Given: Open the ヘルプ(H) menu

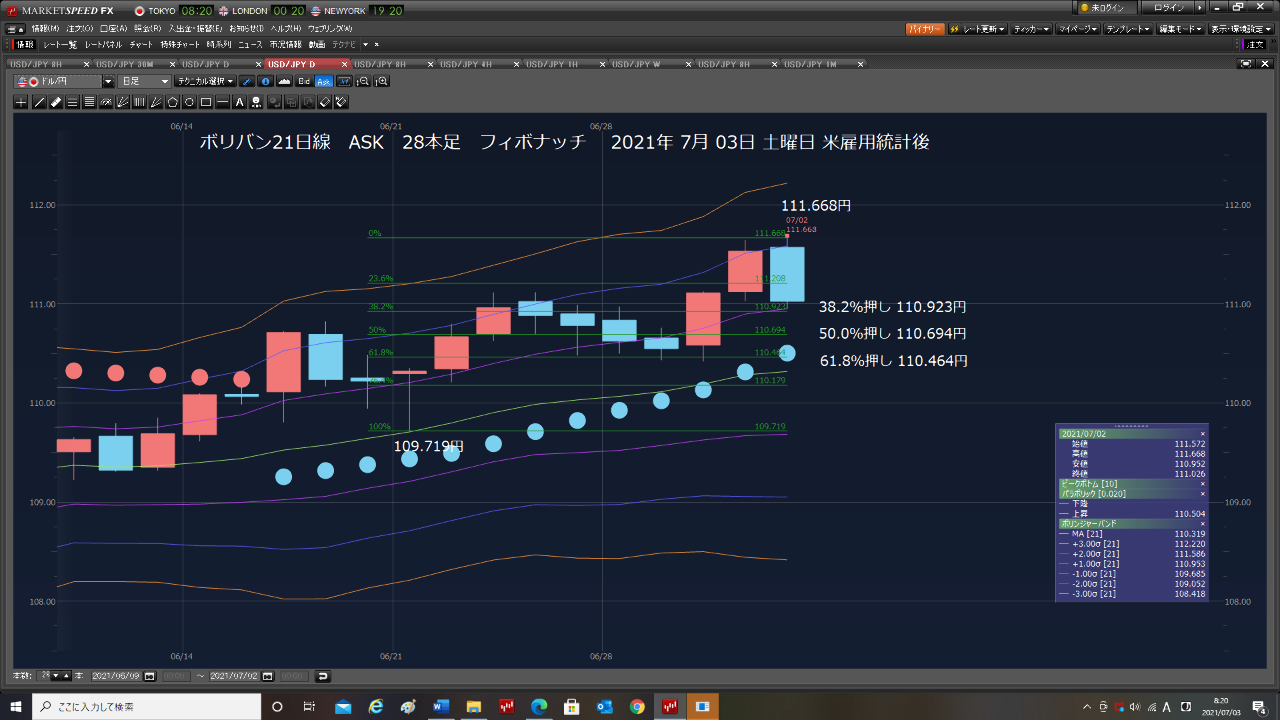Looking at the screenshot, I should point(285,29).
